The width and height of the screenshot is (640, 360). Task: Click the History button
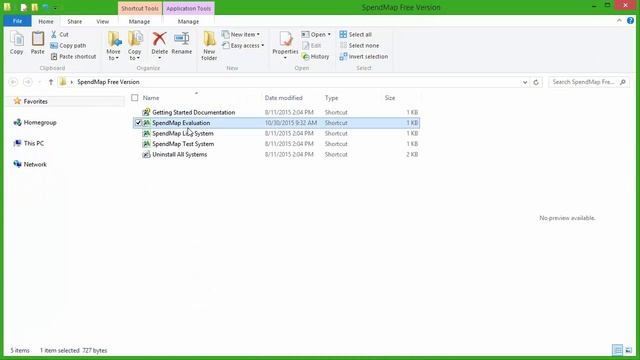[315, 57]
